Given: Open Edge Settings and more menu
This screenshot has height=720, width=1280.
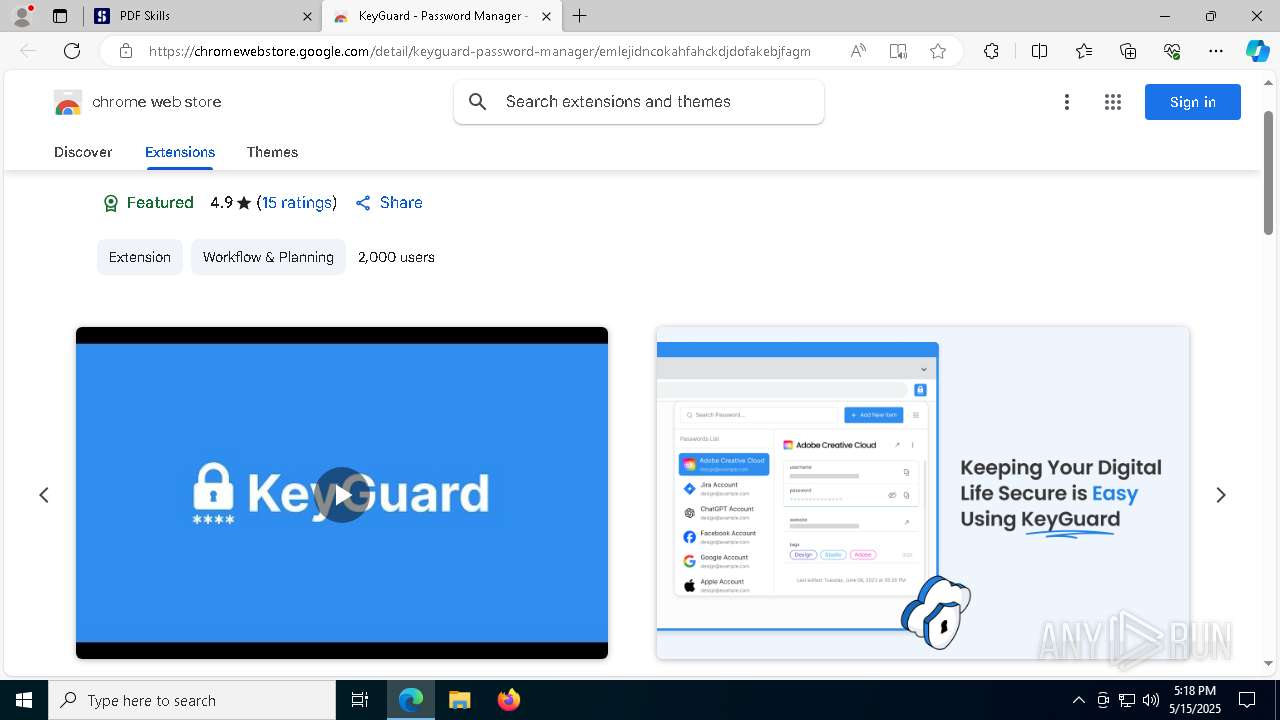Looking at the screenshot, I should (1216, 51).
